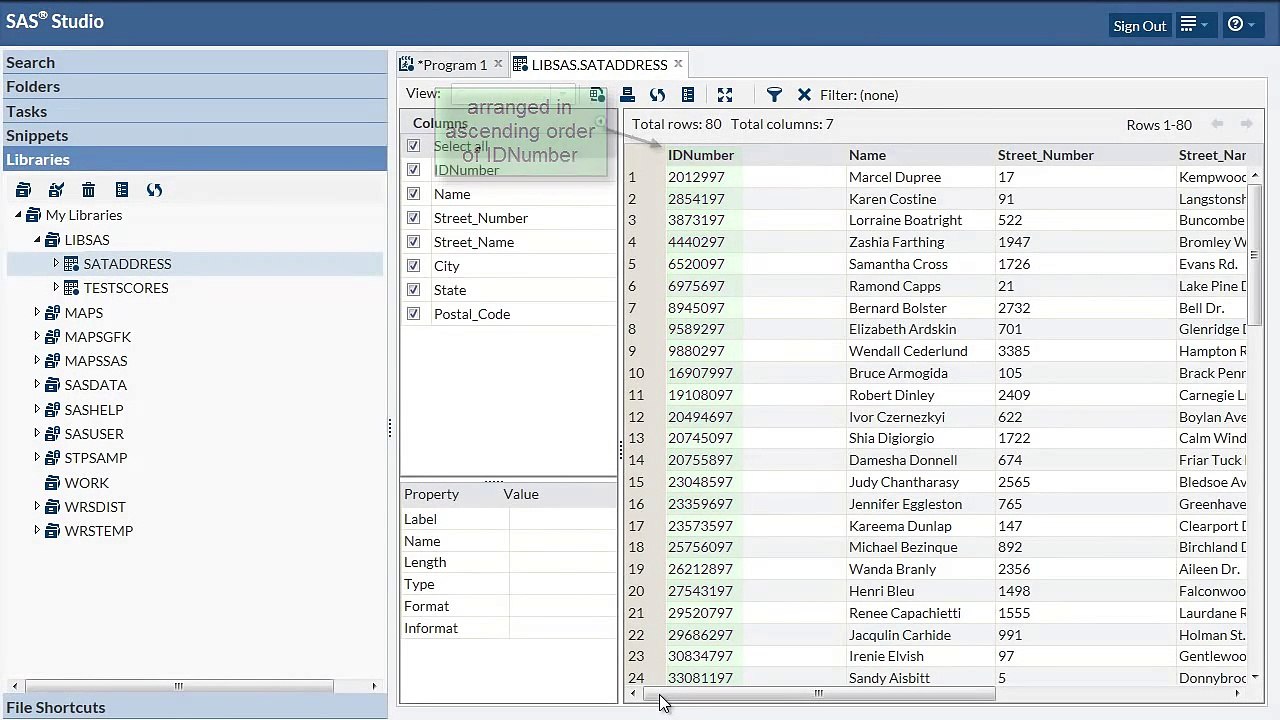The width and height of the screenshot is (1280, 720).
Task: Collapse the LIBSAS library node
Action: click(37, 240)
